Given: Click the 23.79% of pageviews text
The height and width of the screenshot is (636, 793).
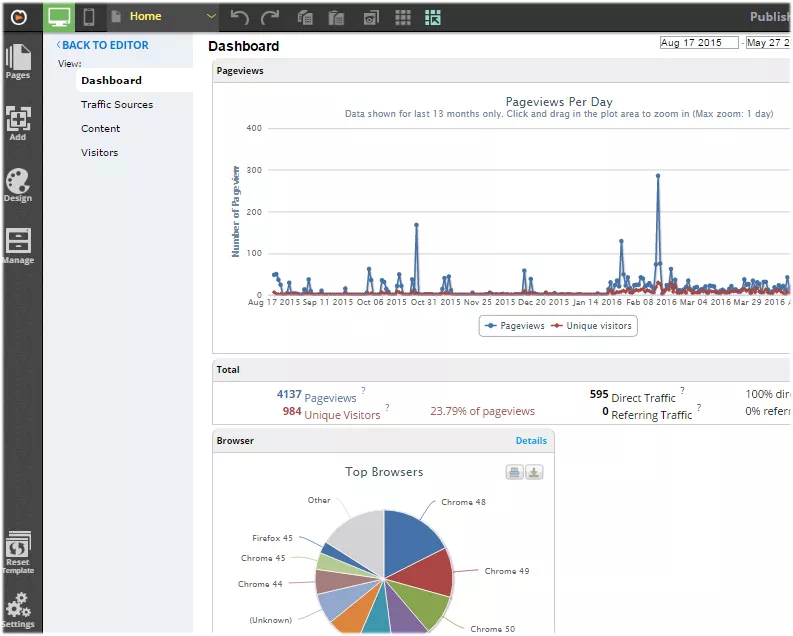Looking at the screenshot, I should pyautogui.click(x=482, y=412).
